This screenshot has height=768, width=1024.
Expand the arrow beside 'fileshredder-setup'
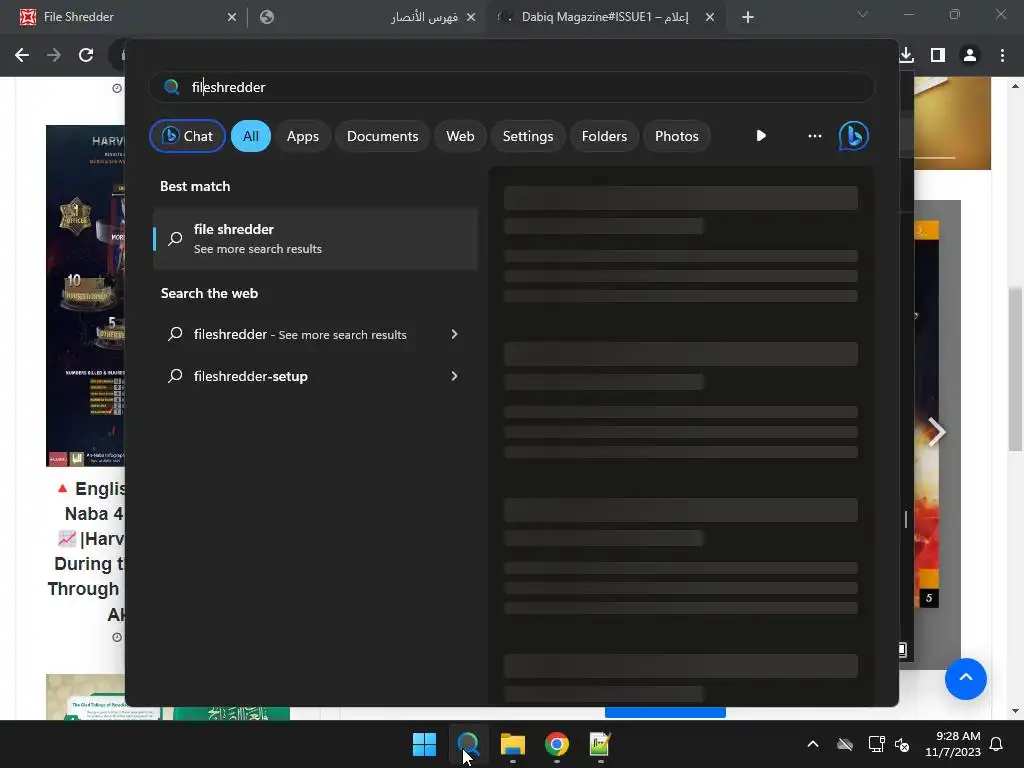455,376
